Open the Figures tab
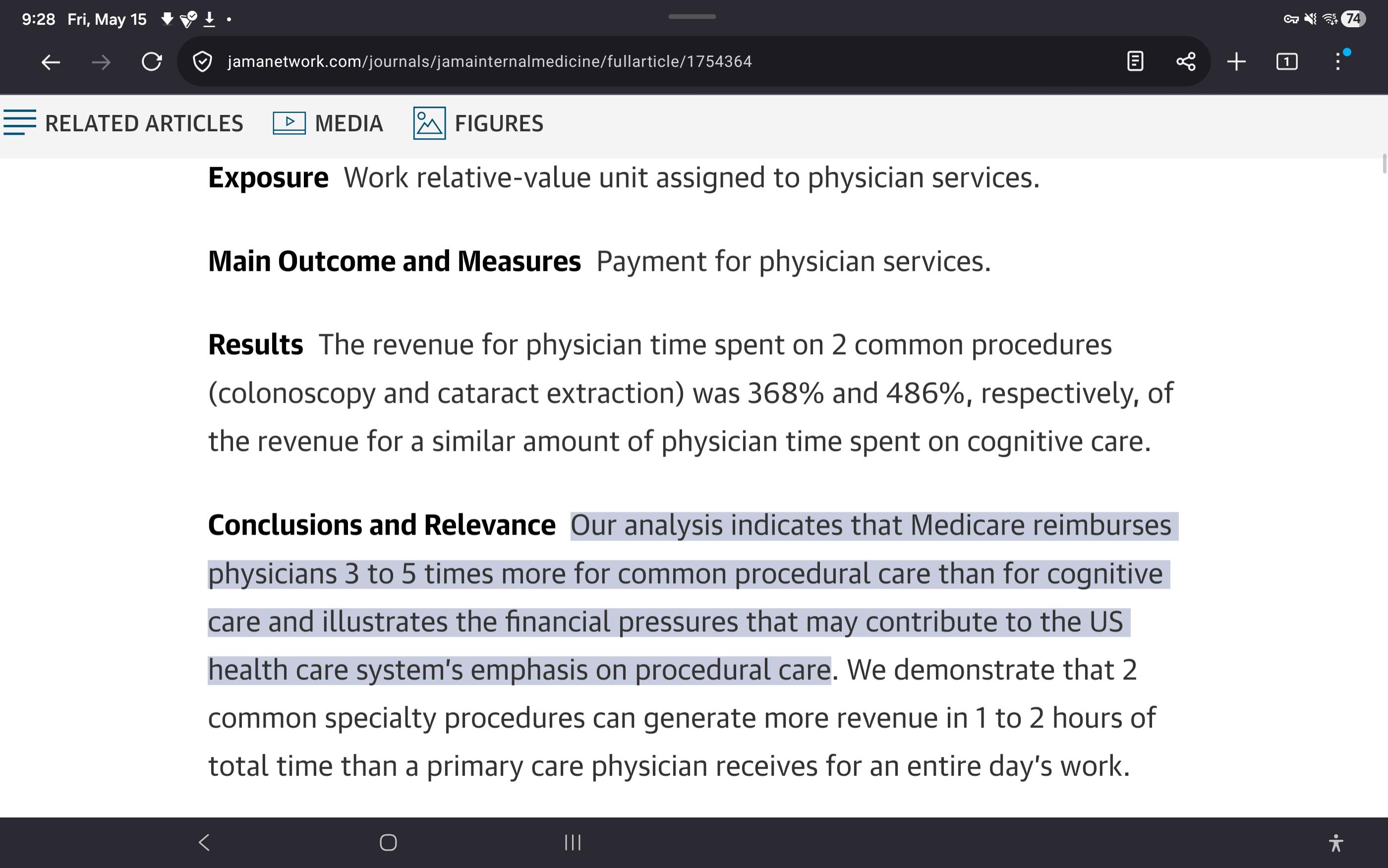The image size is (1388, 868). pos(478,123)
